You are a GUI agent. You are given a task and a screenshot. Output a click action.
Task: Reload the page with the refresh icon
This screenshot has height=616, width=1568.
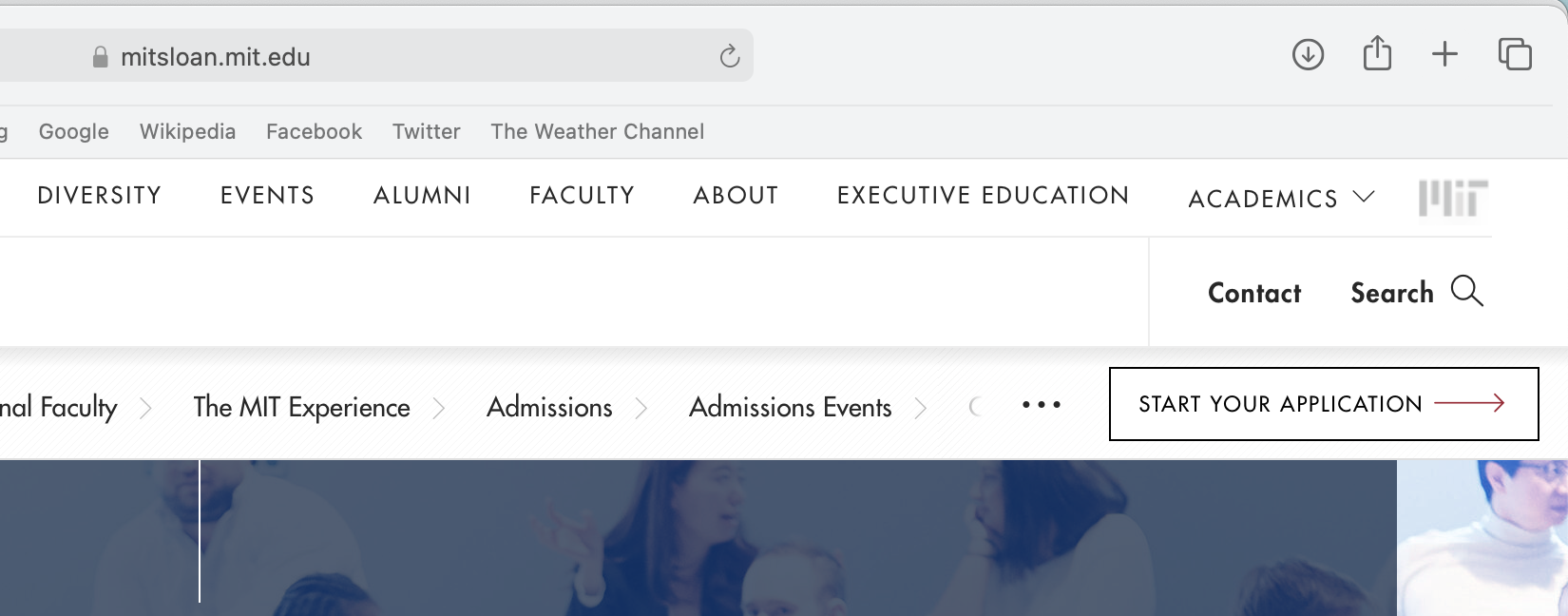(729, 57)
